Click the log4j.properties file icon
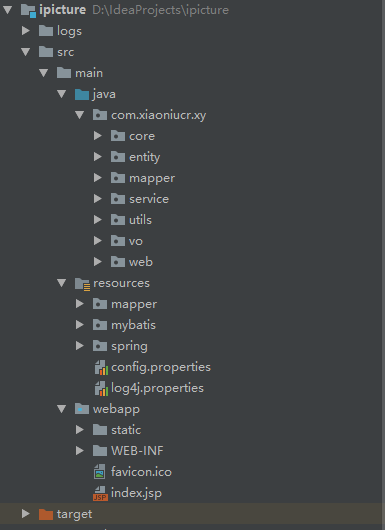 click(x=101, y=388)
